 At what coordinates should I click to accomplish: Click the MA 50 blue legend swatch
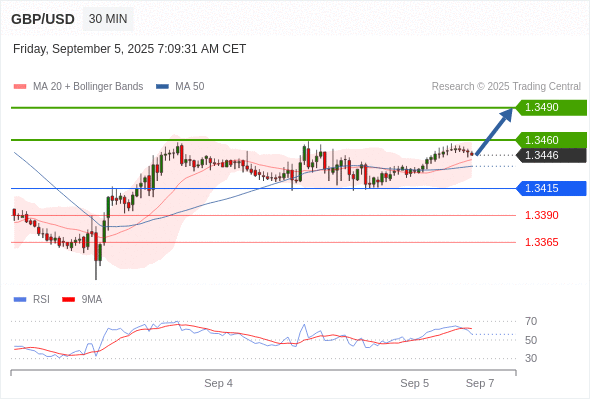(162, 87)
